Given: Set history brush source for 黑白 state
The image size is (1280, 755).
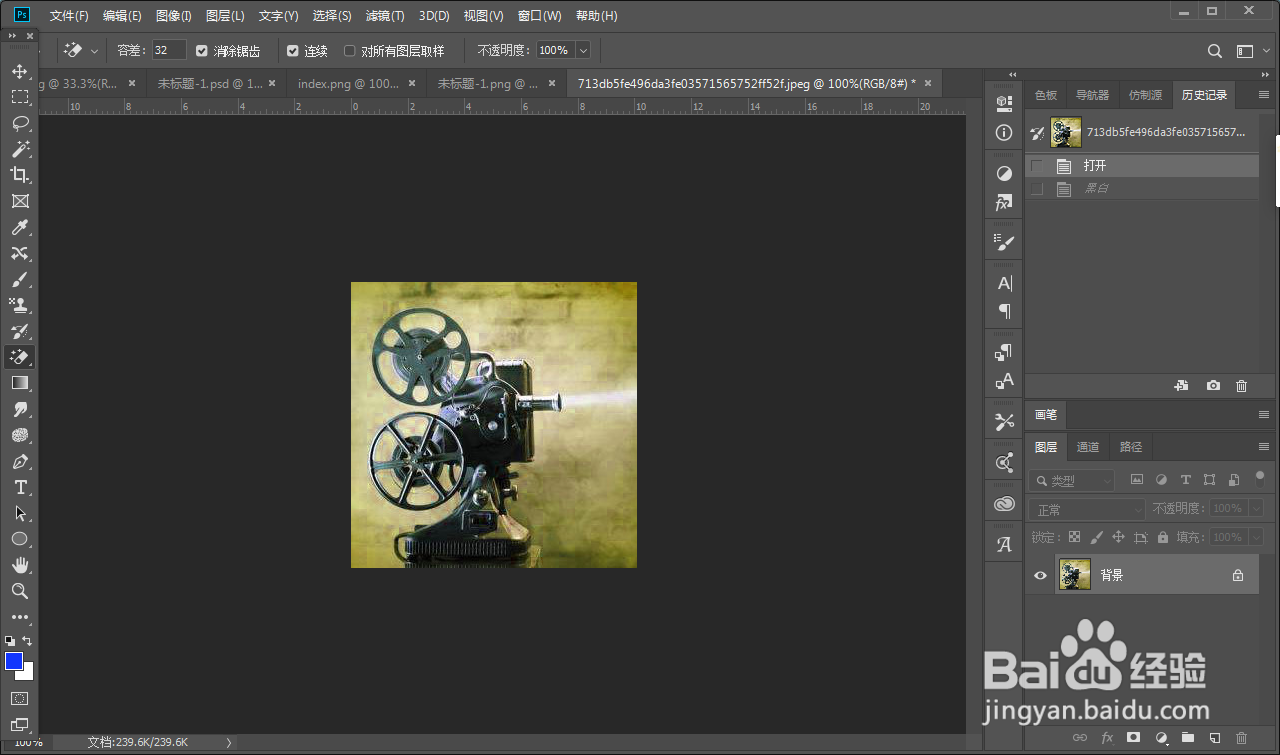Looking at the screenshot, I should click(1037, 188).
